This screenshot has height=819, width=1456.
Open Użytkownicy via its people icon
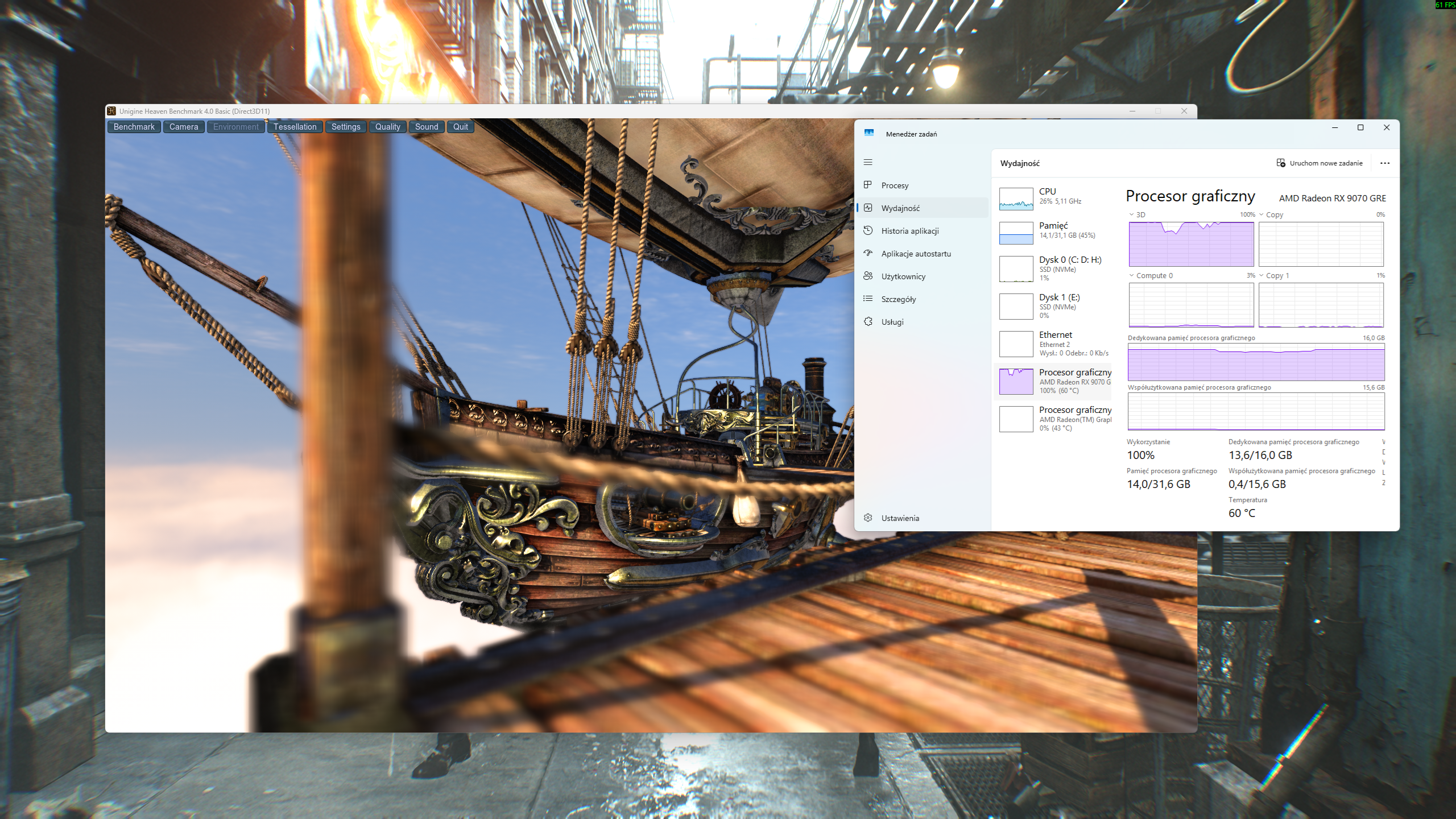click(x=868, y=276)
